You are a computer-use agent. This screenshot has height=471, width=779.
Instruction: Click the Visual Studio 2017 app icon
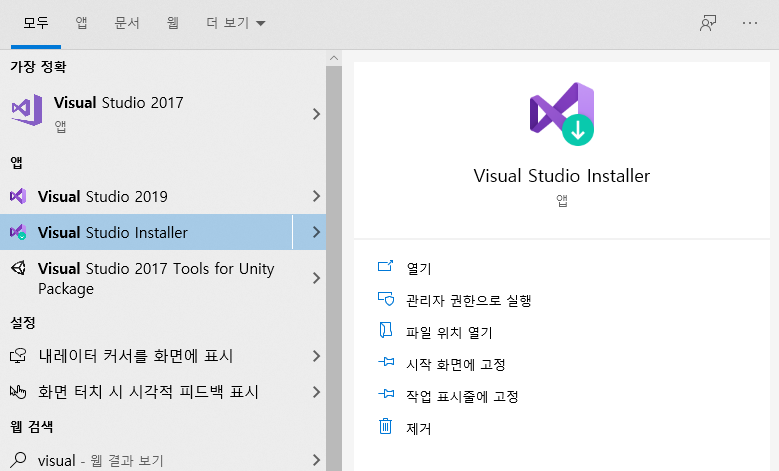pos(27,109)
